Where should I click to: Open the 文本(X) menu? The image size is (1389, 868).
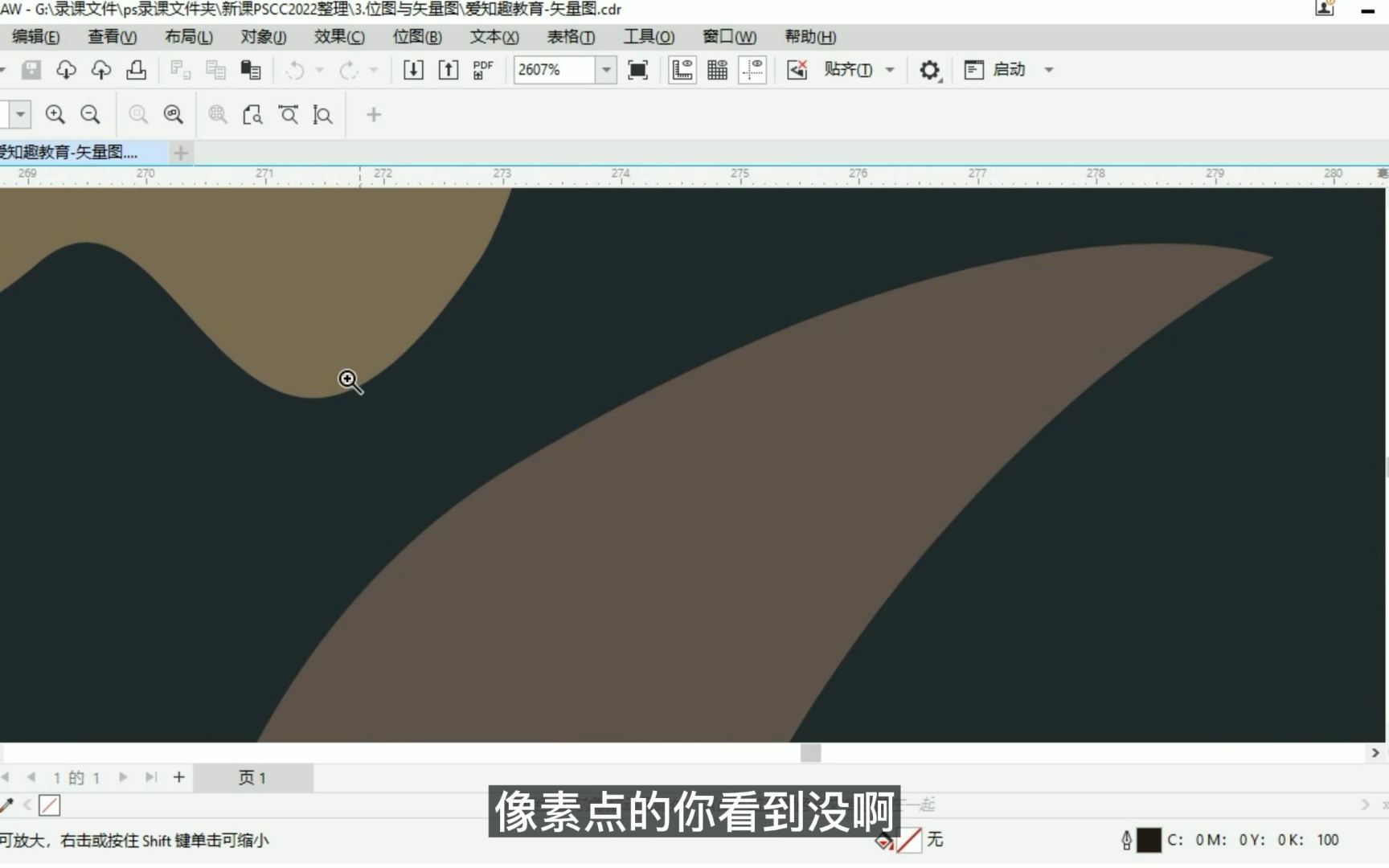point(494,37)
